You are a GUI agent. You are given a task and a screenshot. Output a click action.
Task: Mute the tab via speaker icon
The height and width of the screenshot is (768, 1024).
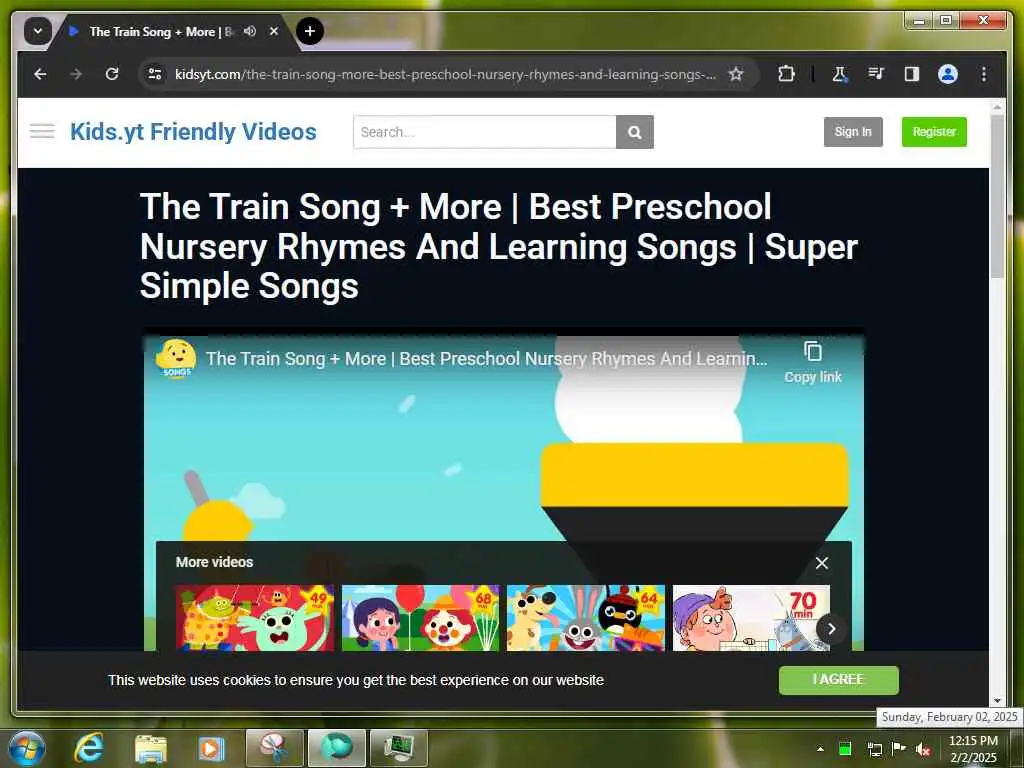249,31
